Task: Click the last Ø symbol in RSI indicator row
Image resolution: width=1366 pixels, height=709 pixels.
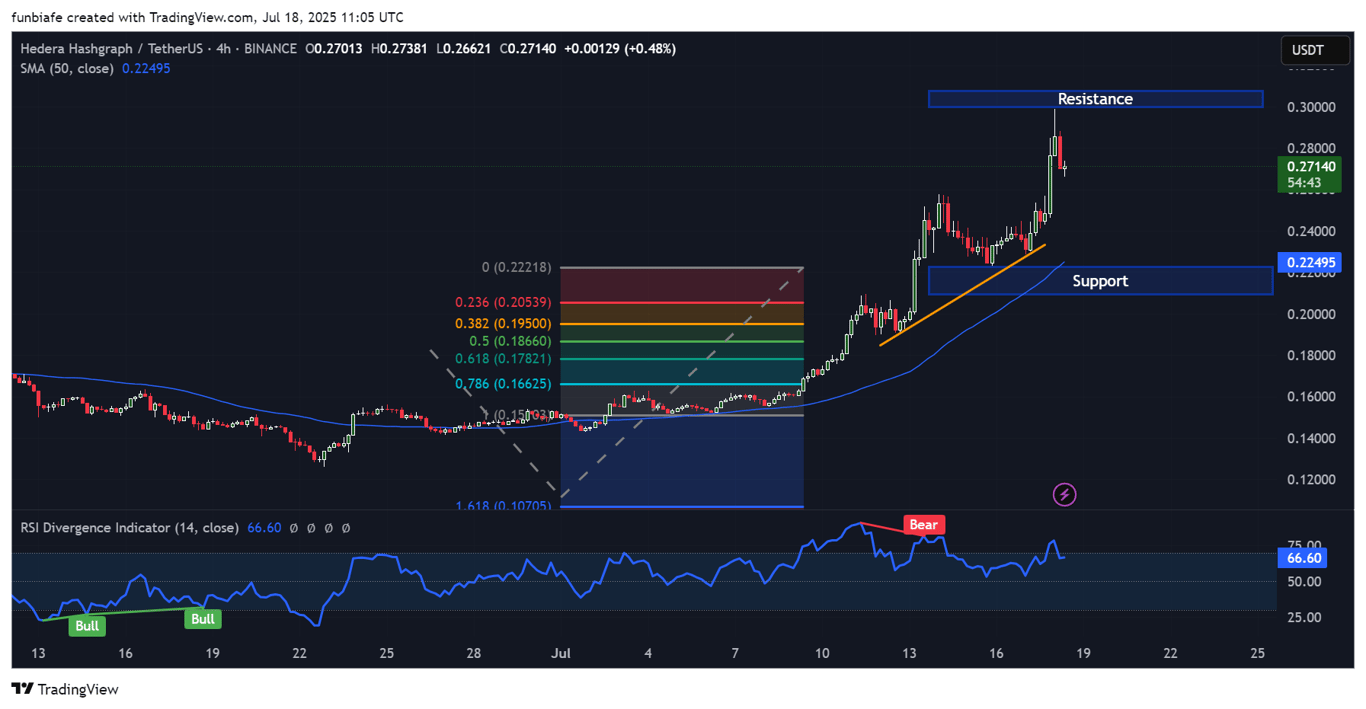Action: point(347,527)
